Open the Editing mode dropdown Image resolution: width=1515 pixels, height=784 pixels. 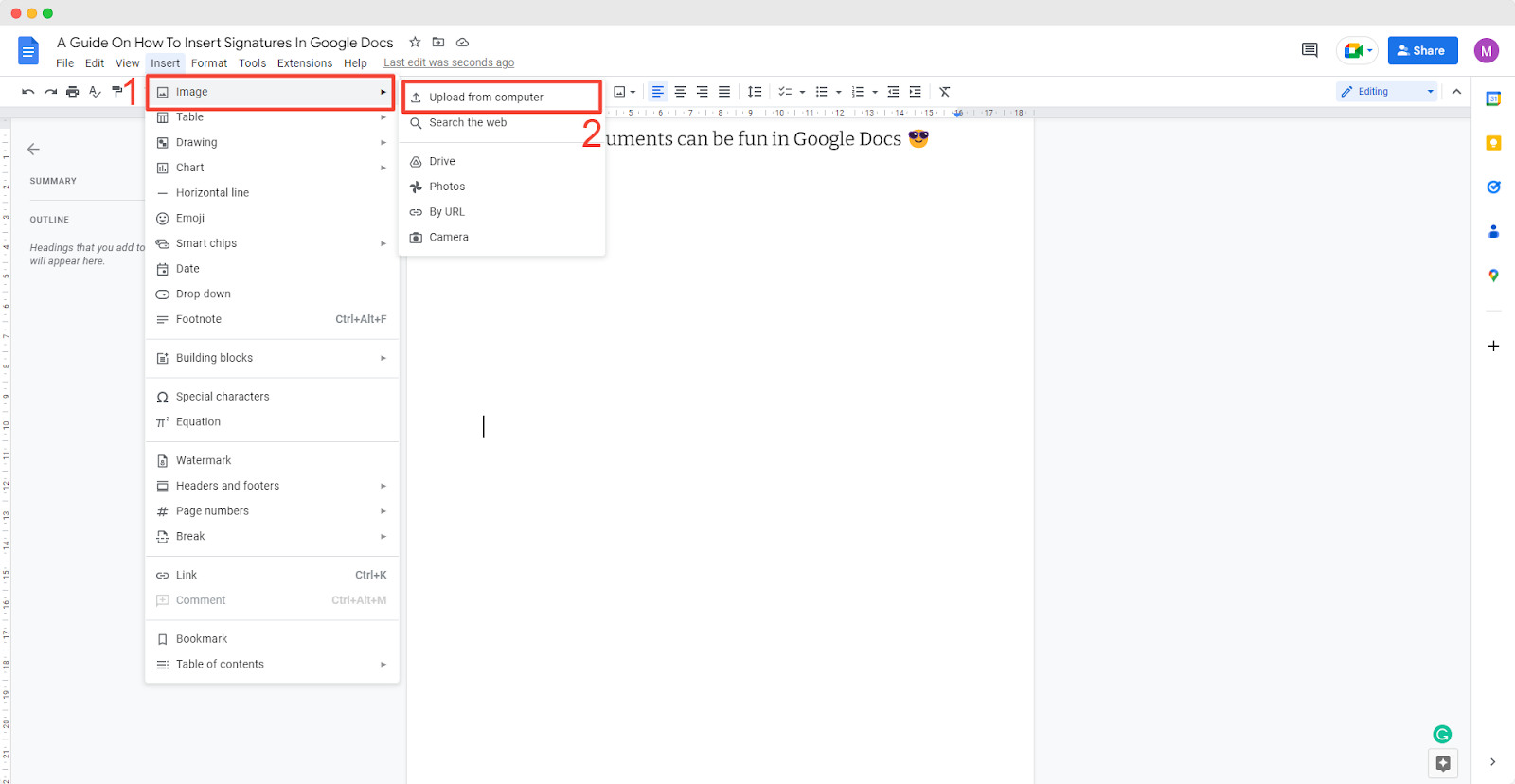pos(1387,92)
